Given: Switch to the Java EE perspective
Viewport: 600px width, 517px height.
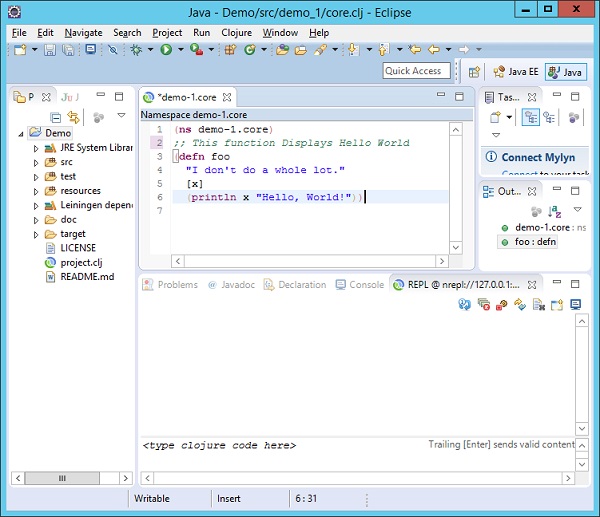Looking at the screenshot, I should tap(516, 72).
